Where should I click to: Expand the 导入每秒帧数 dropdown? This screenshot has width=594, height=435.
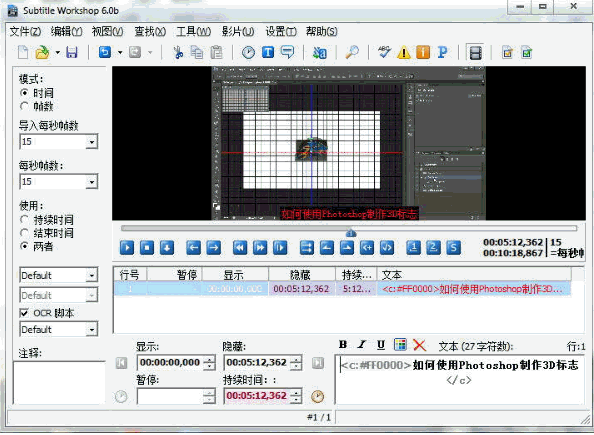(x=91, y=142)
